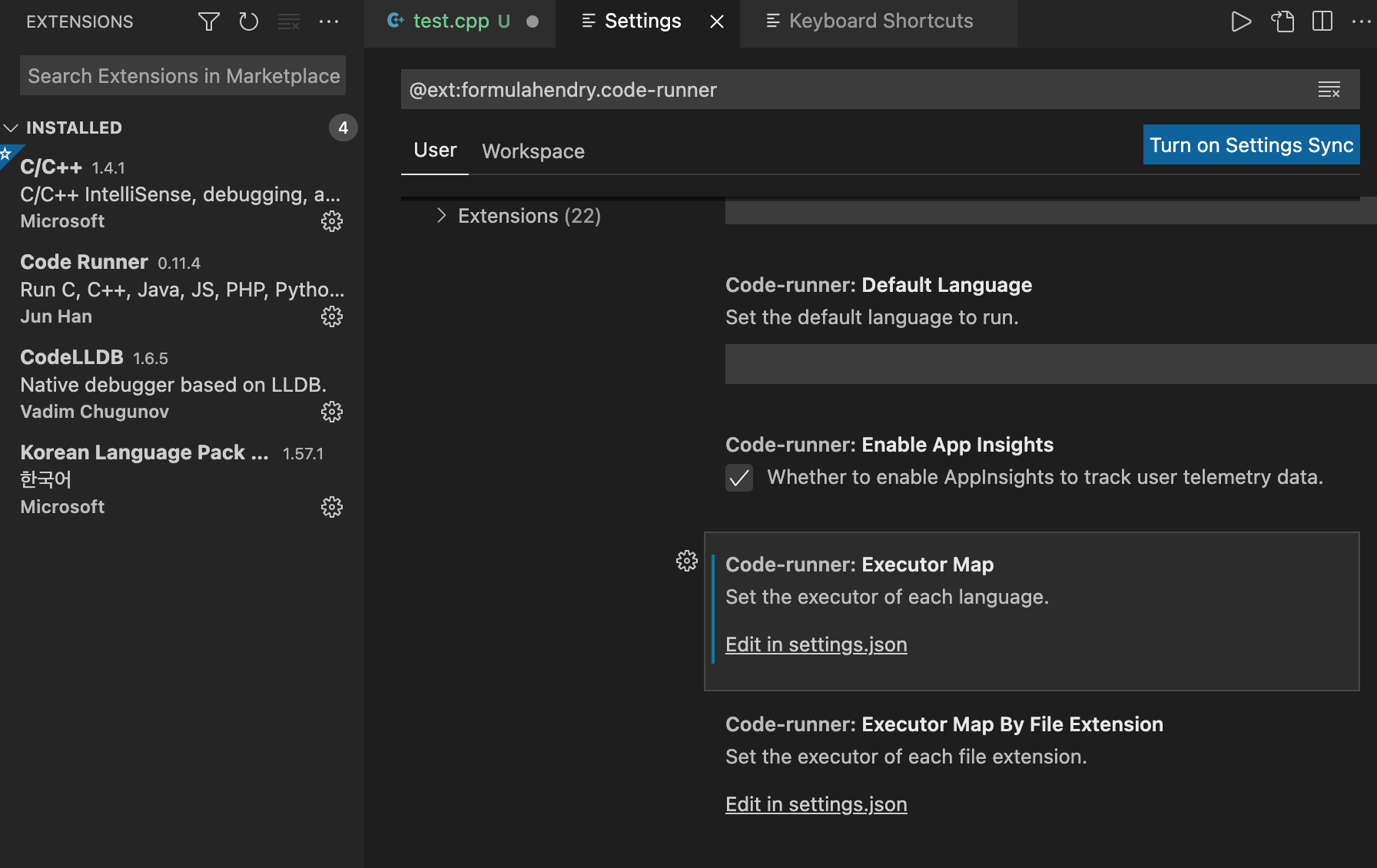The height and width of the screenshot is (868, 1377).
Task: Click the Default Language text input
Action: [1051, 364]
